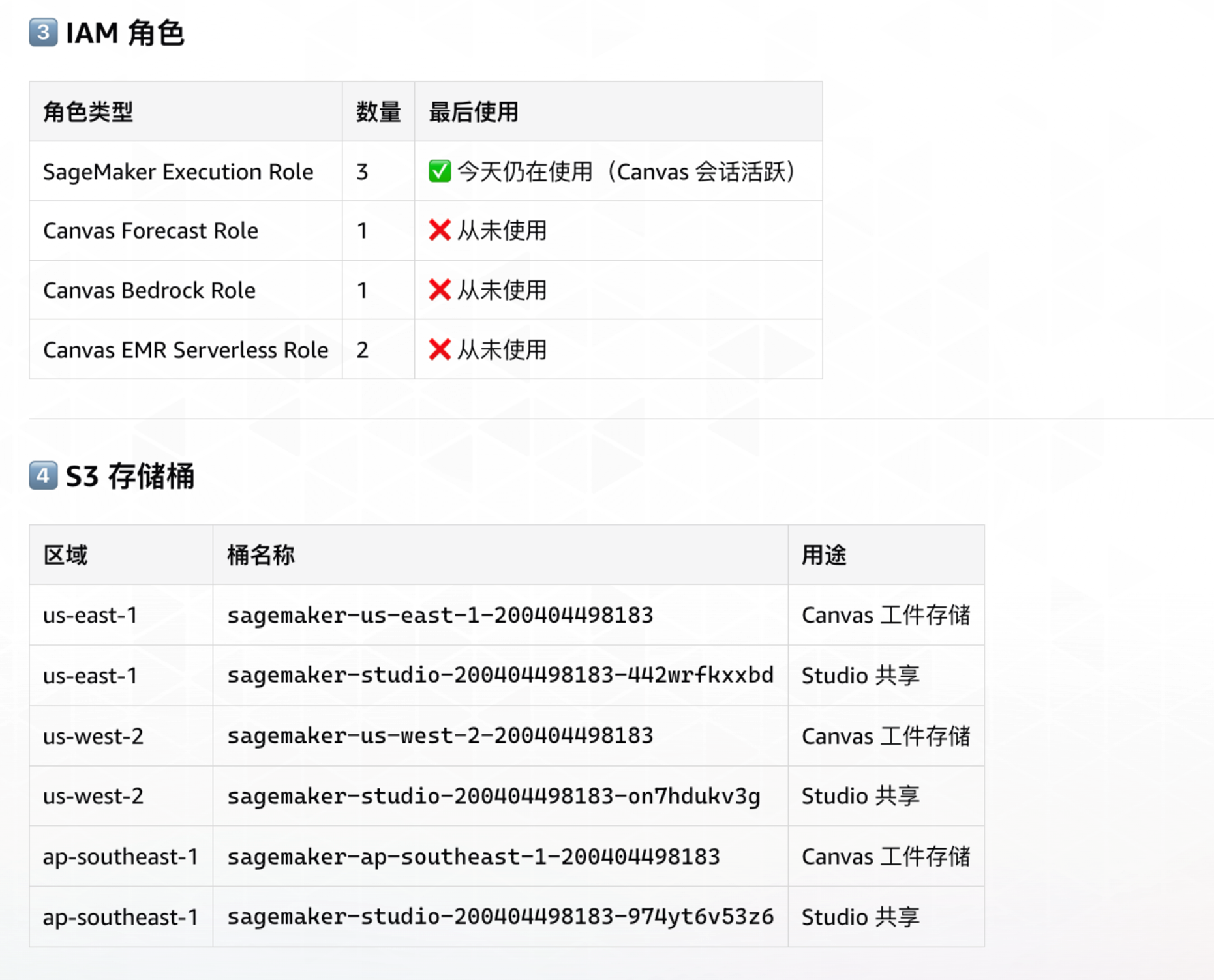Click the quantity 1 for Canvas Forecast Role
1214x980 pixels.
(363, 230)
